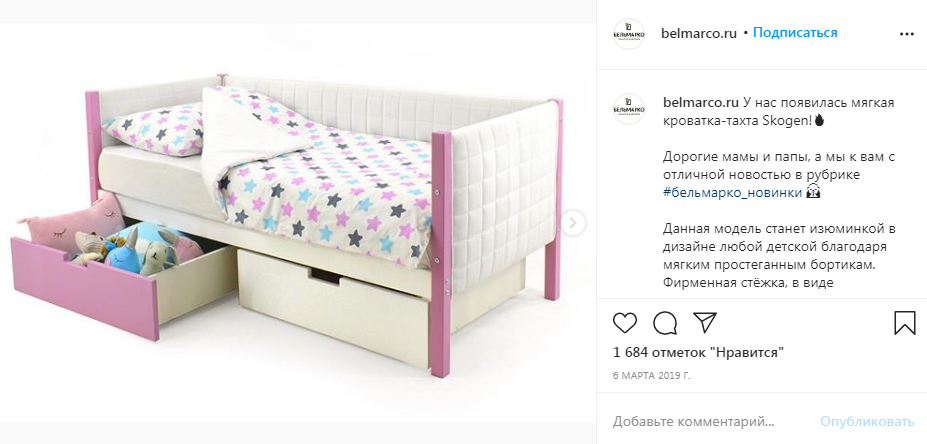Click the fire emoji after Skogen
The image size is (927, 444).
tap(819, 121)
